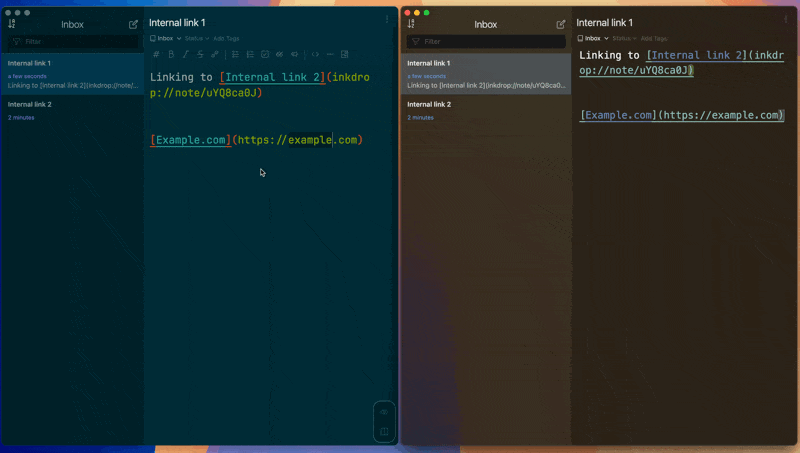Viewport: 800px width, 453px height.
Task: Click the sort notes icon in left window
Action: [x=12, y=24]
